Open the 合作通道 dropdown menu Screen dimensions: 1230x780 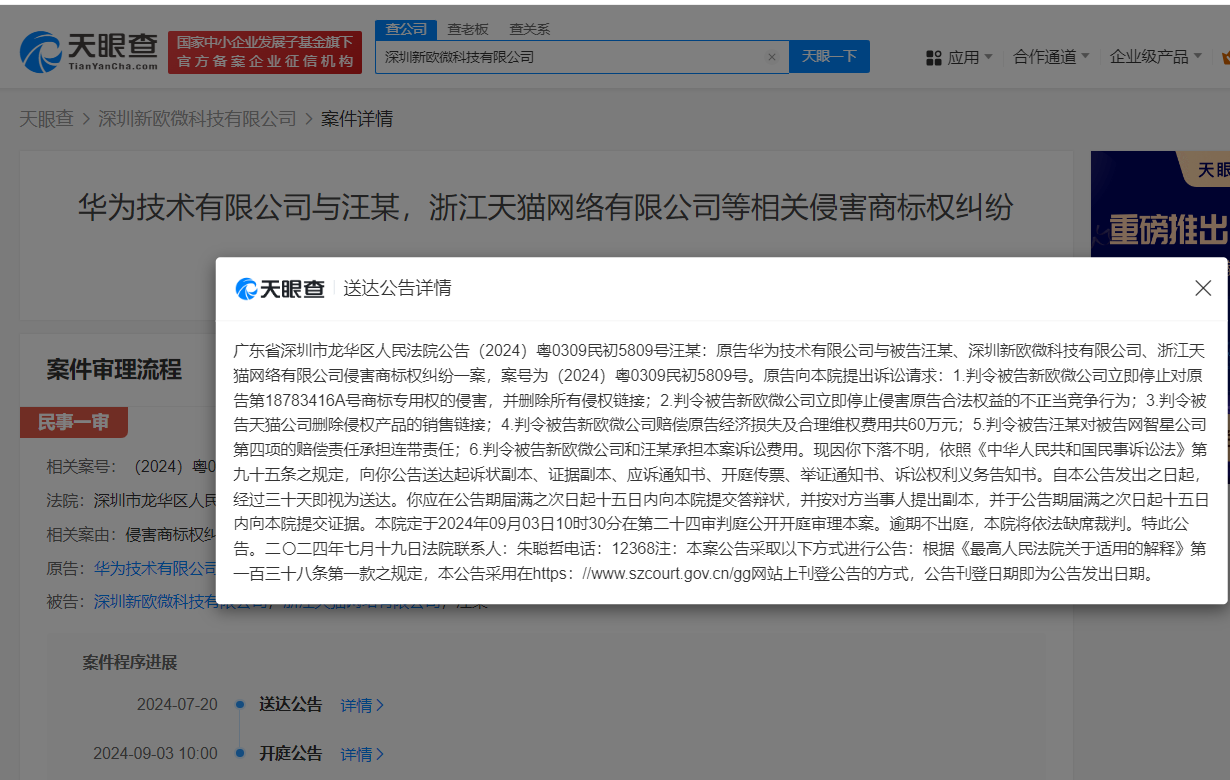click(x=1051, y=57)
